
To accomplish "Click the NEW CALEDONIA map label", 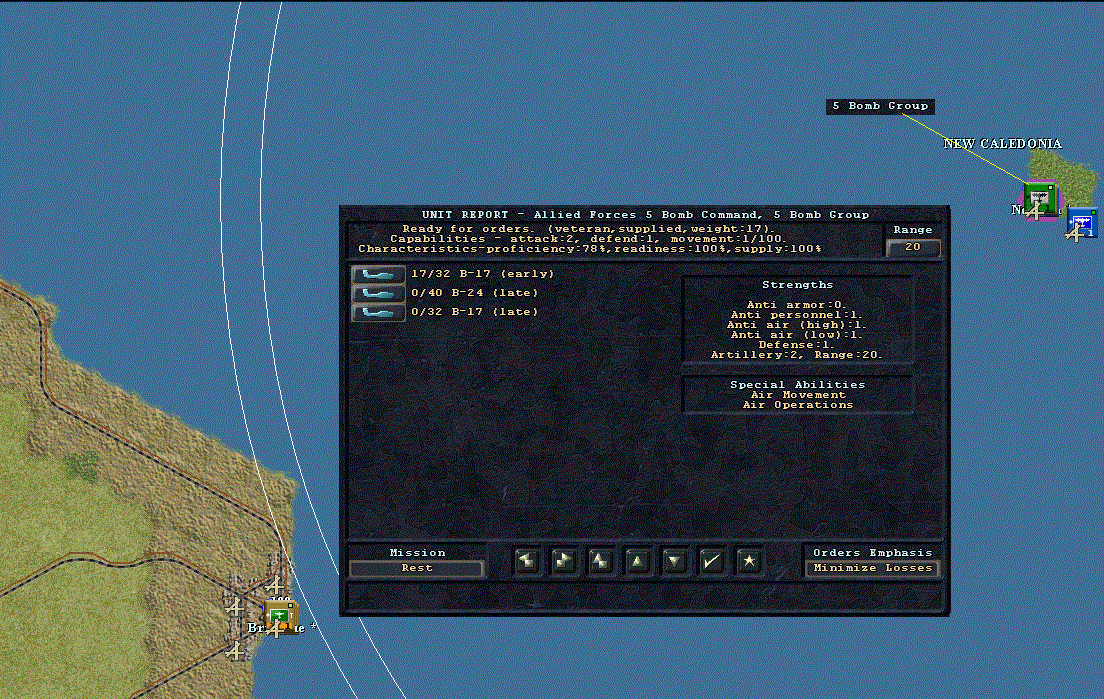I will click(1003, 144).
